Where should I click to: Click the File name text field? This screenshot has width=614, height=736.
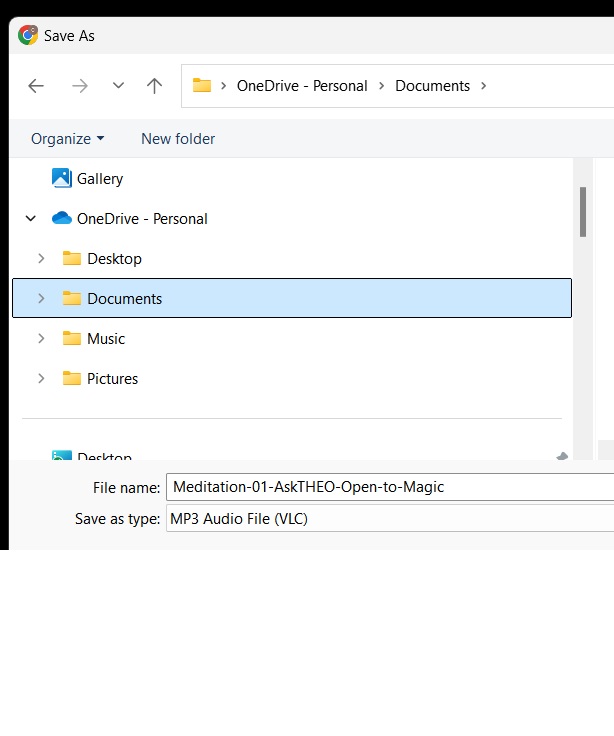390,487
